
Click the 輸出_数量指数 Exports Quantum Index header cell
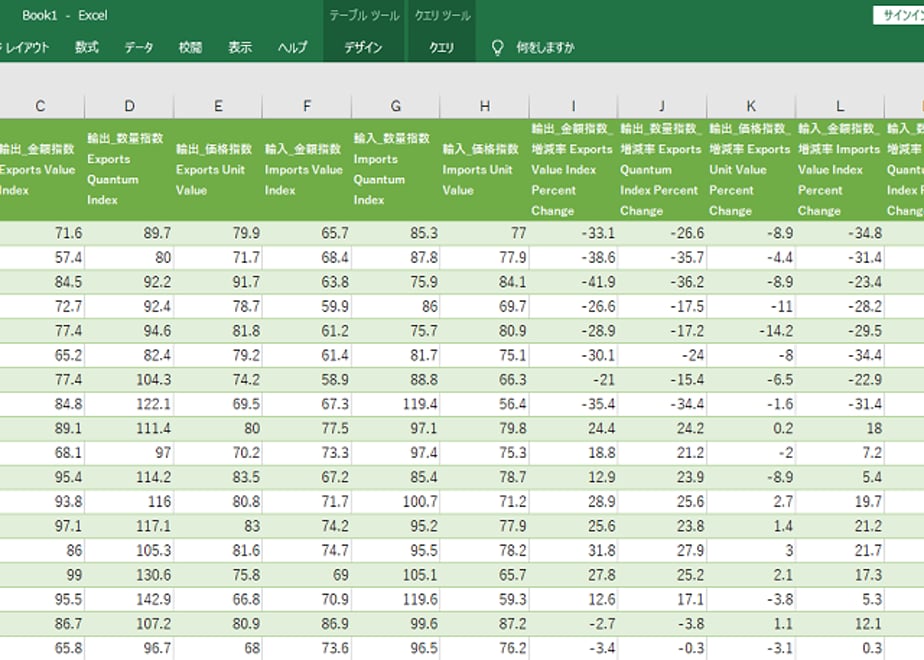tap(129, 170)
